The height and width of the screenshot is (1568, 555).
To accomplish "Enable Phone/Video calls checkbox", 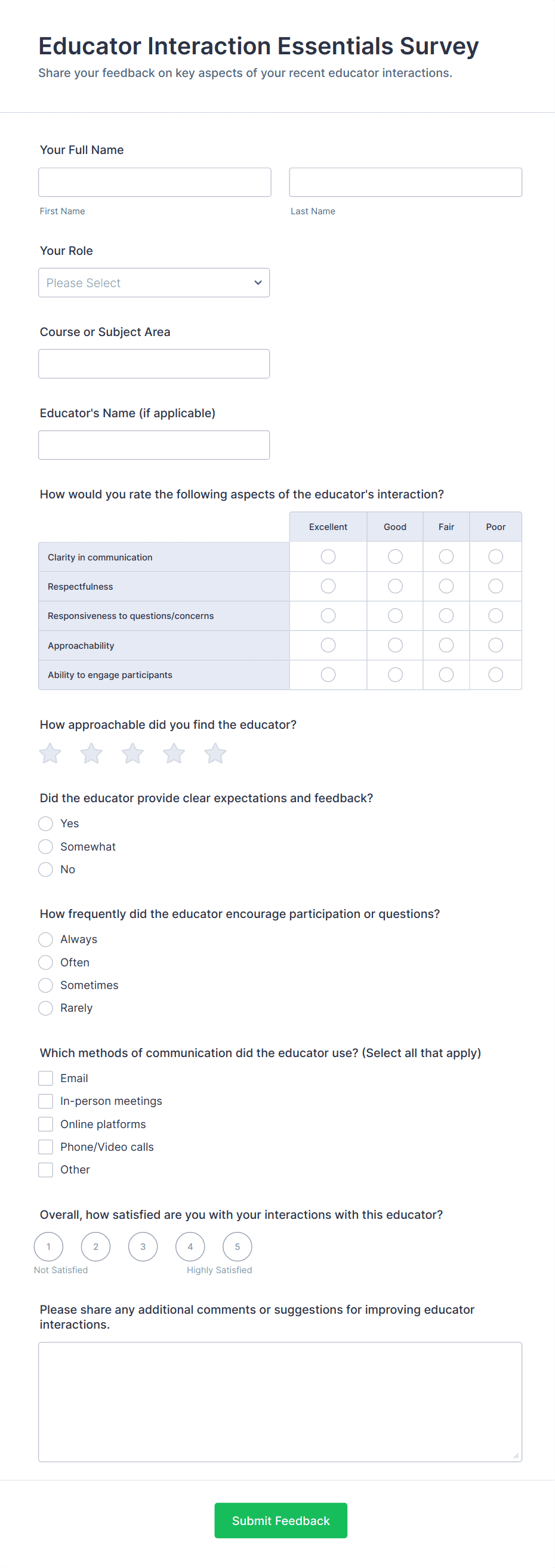I will [x=45, y=1147].
